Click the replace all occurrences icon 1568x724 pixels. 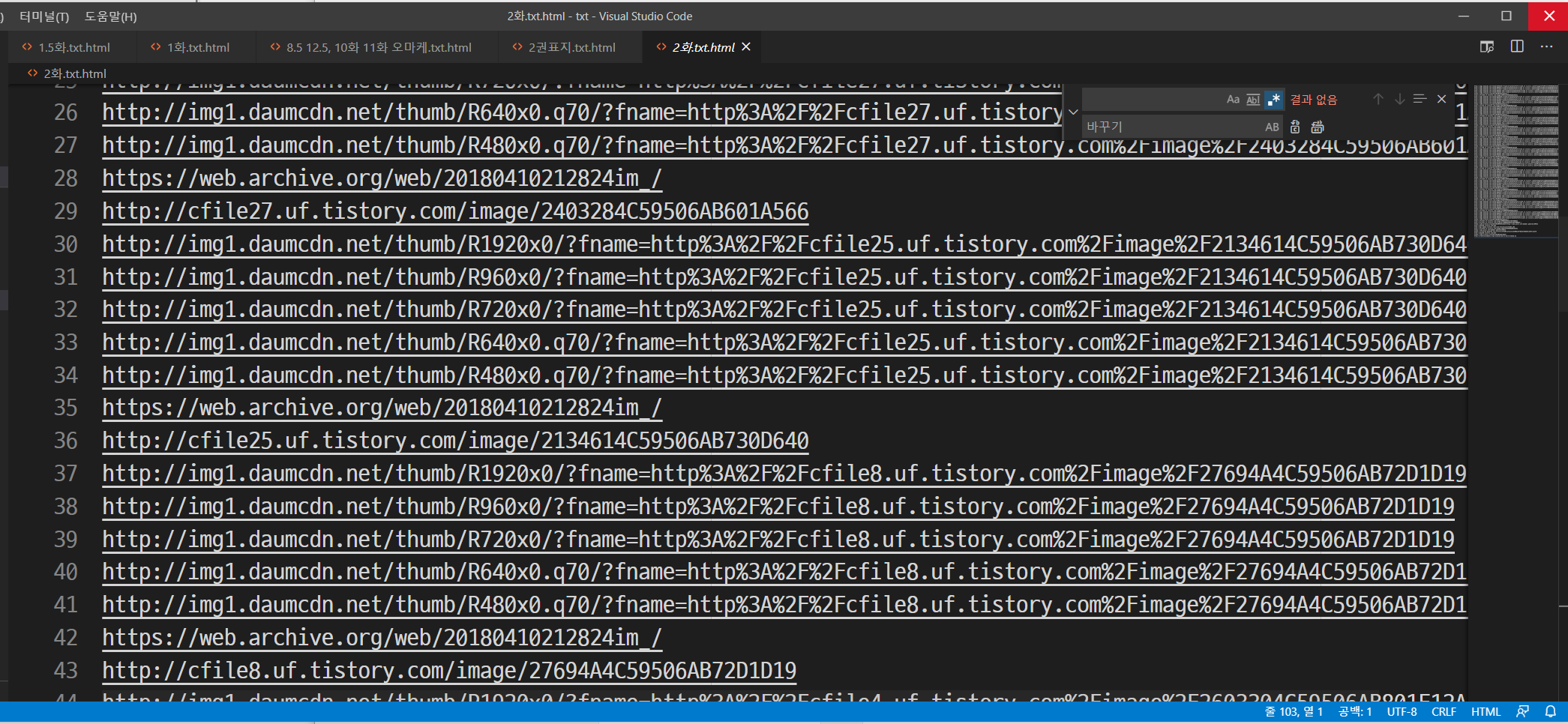coord(1318,127)
